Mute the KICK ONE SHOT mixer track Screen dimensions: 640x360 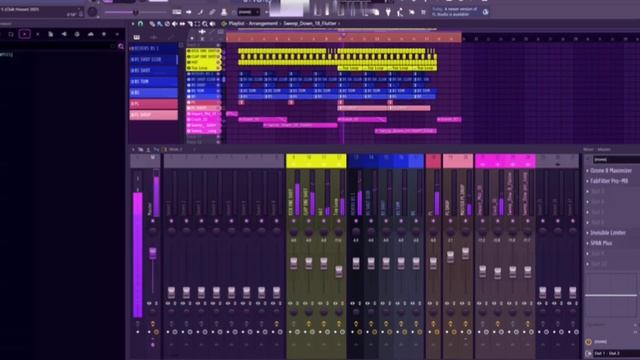tap(293, 221)
